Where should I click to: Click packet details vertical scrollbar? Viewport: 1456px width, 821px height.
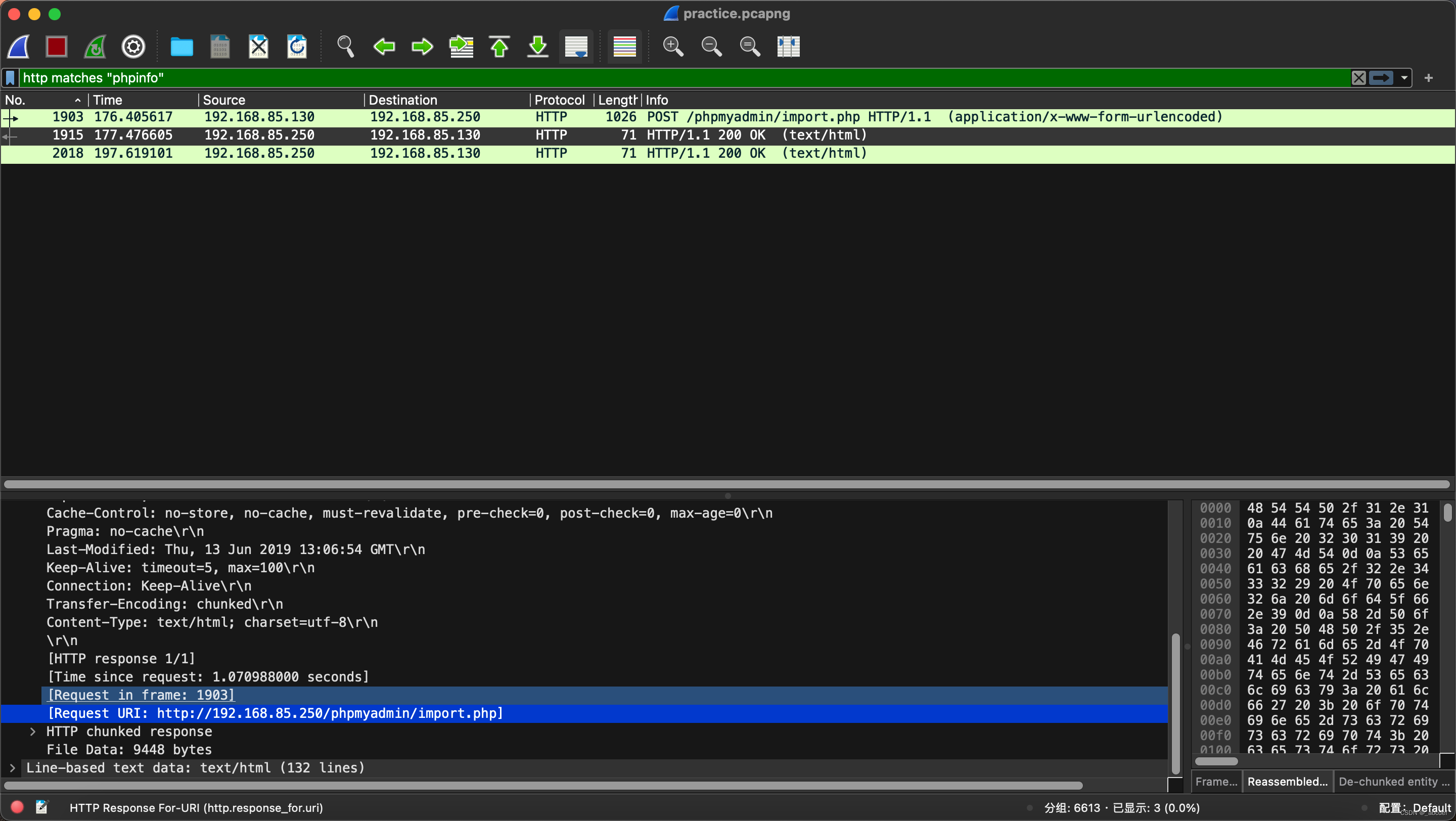pos(1175,704)
